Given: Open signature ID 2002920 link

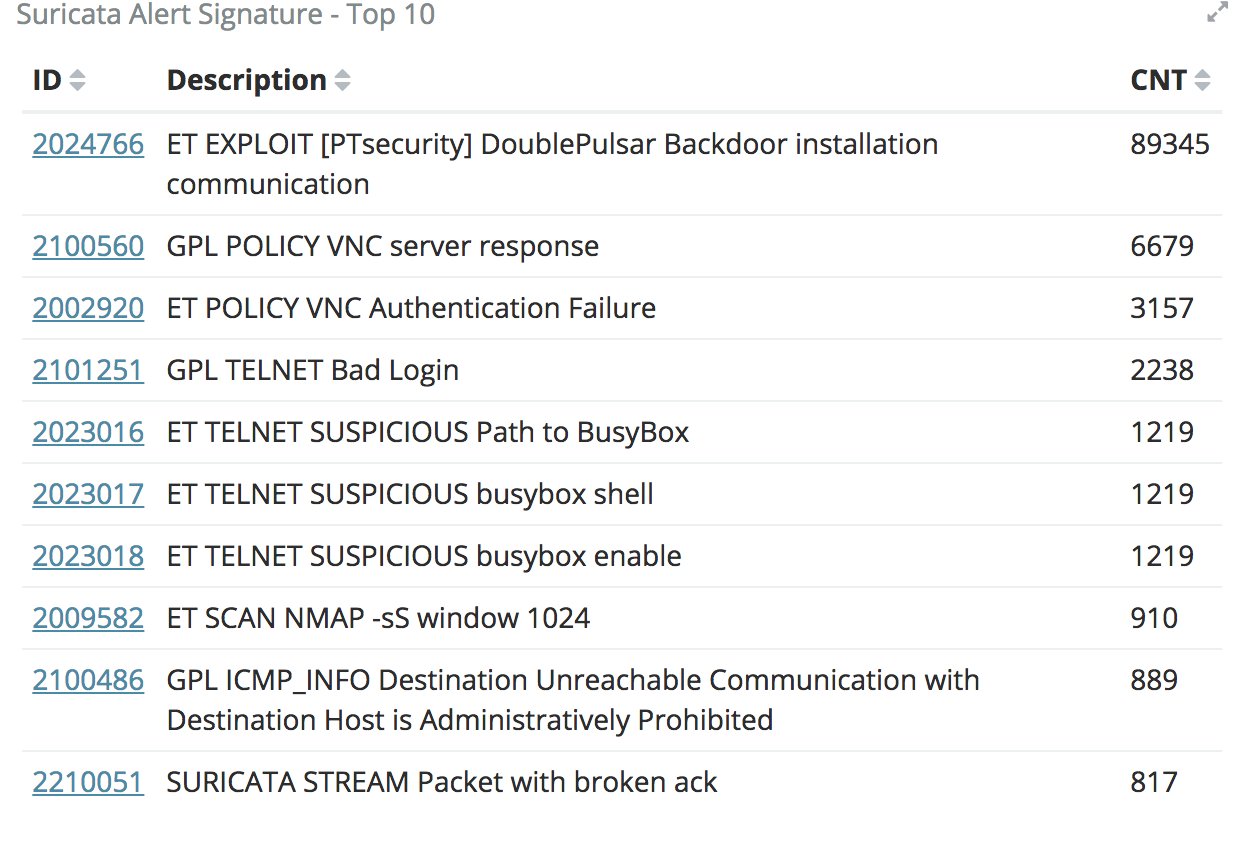Looking at the screenshot, I should 88,309.
